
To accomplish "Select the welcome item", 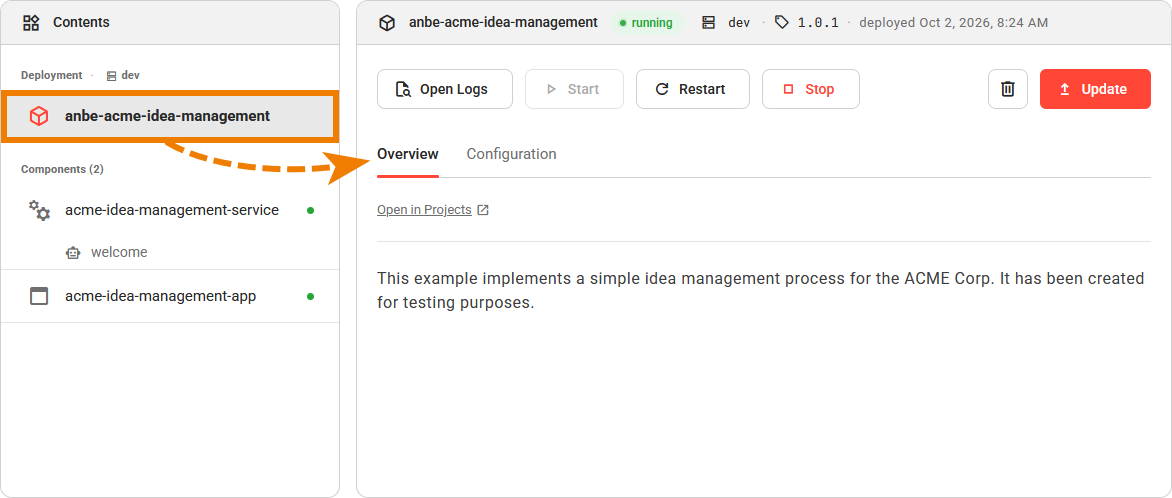I will coord(170,253).
